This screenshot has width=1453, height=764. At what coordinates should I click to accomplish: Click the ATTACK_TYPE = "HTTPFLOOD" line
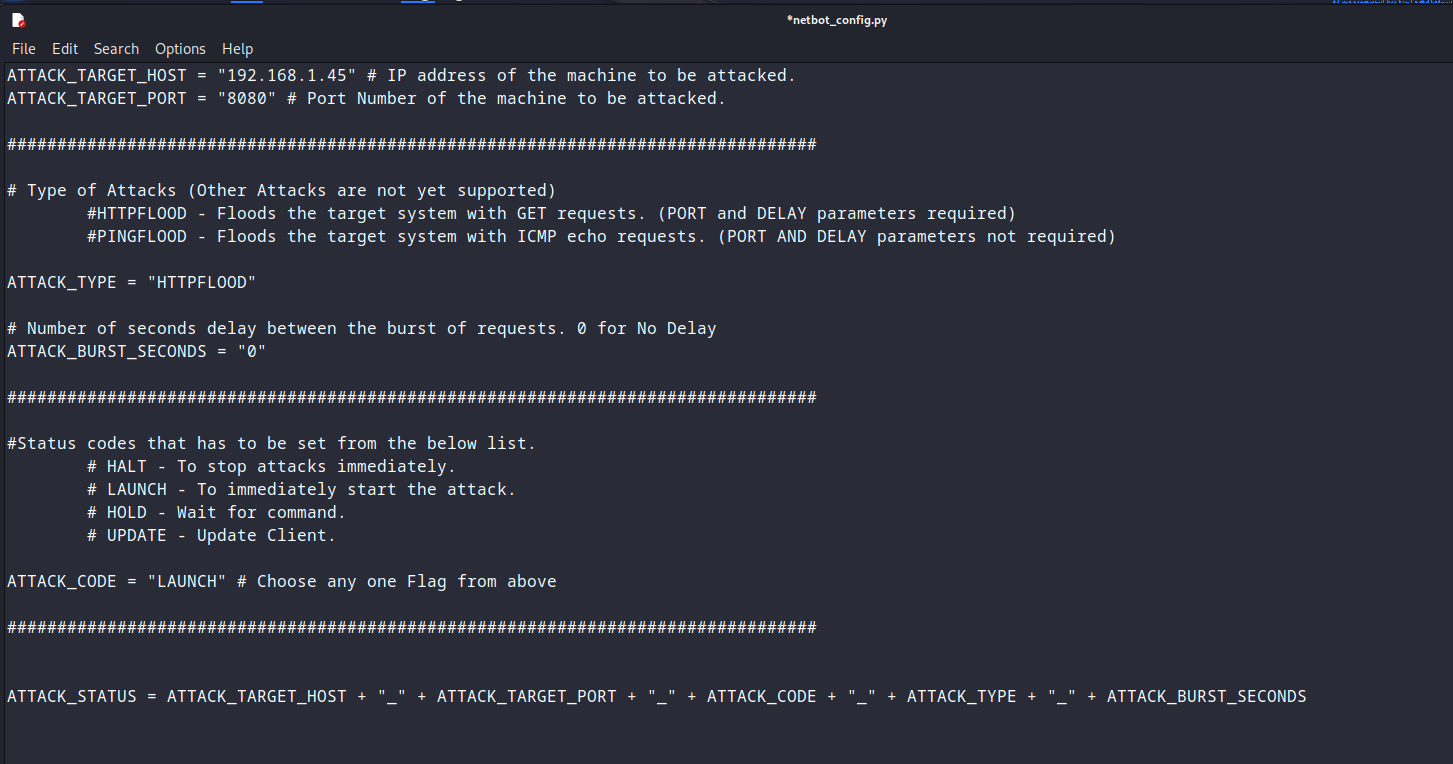pyautogui.click(x=130, y=281)
